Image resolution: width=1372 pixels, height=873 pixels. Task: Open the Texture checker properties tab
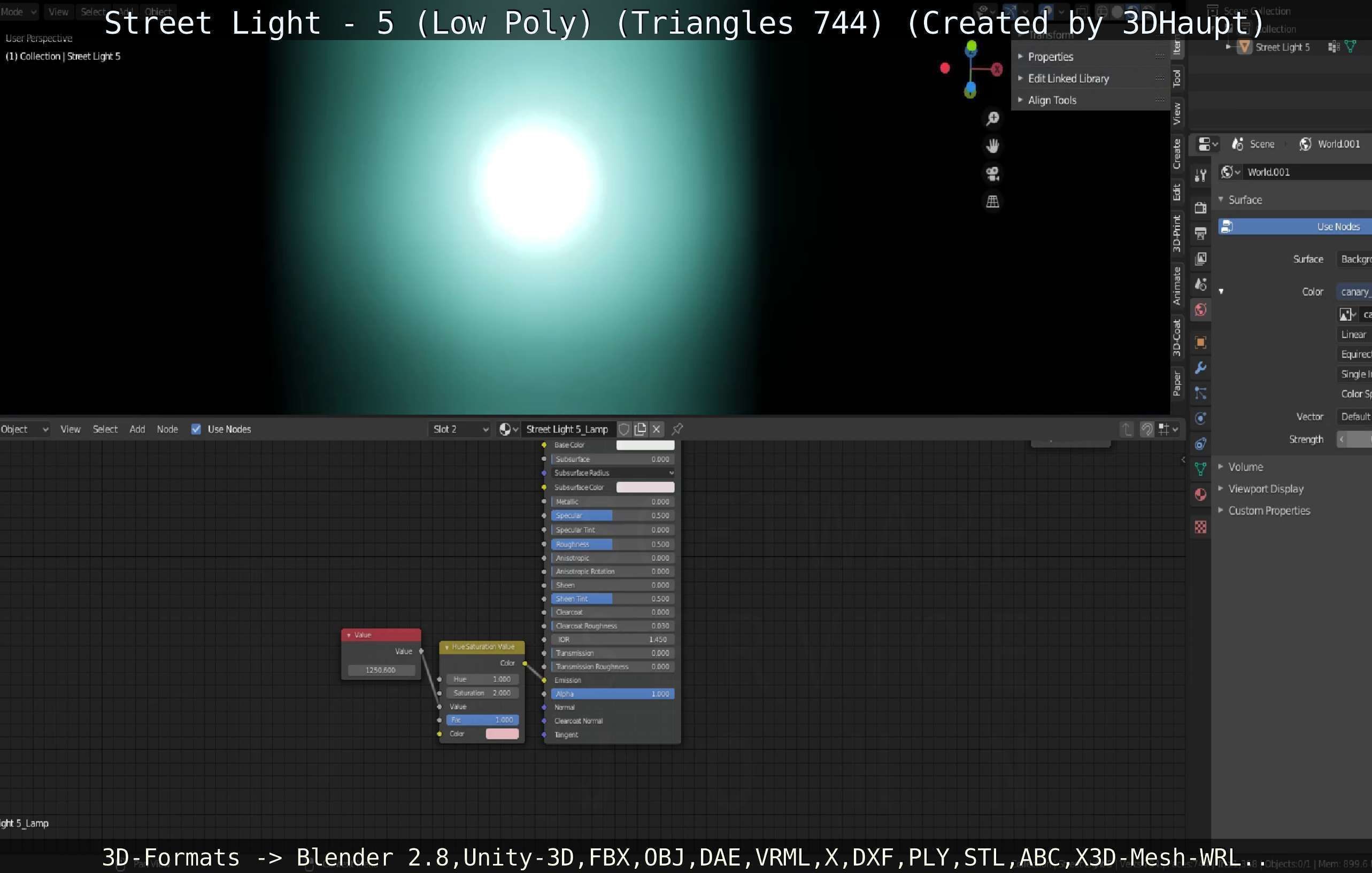click(x=1200, y=527)
